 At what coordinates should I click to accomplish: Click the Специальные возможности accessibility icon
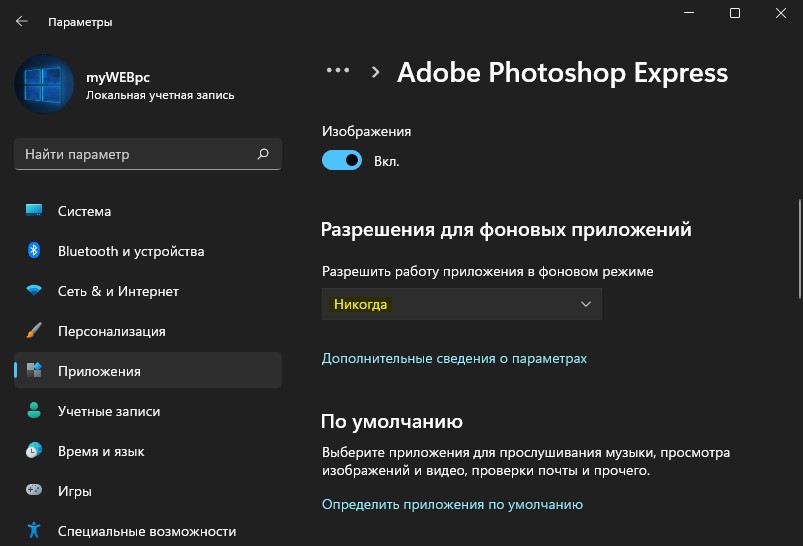(34, 530)
